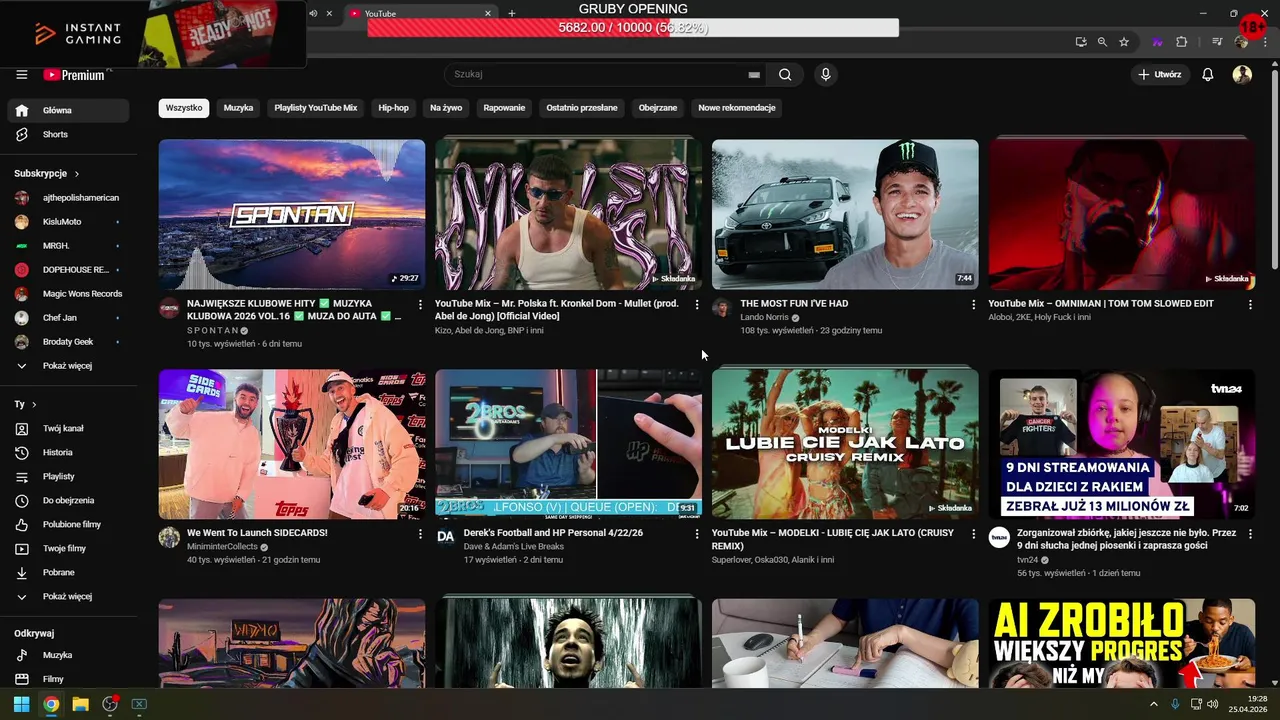Screen dimensions: 1280x720
Task: Click the install app icon in address bar
Action: [1081, 42]
